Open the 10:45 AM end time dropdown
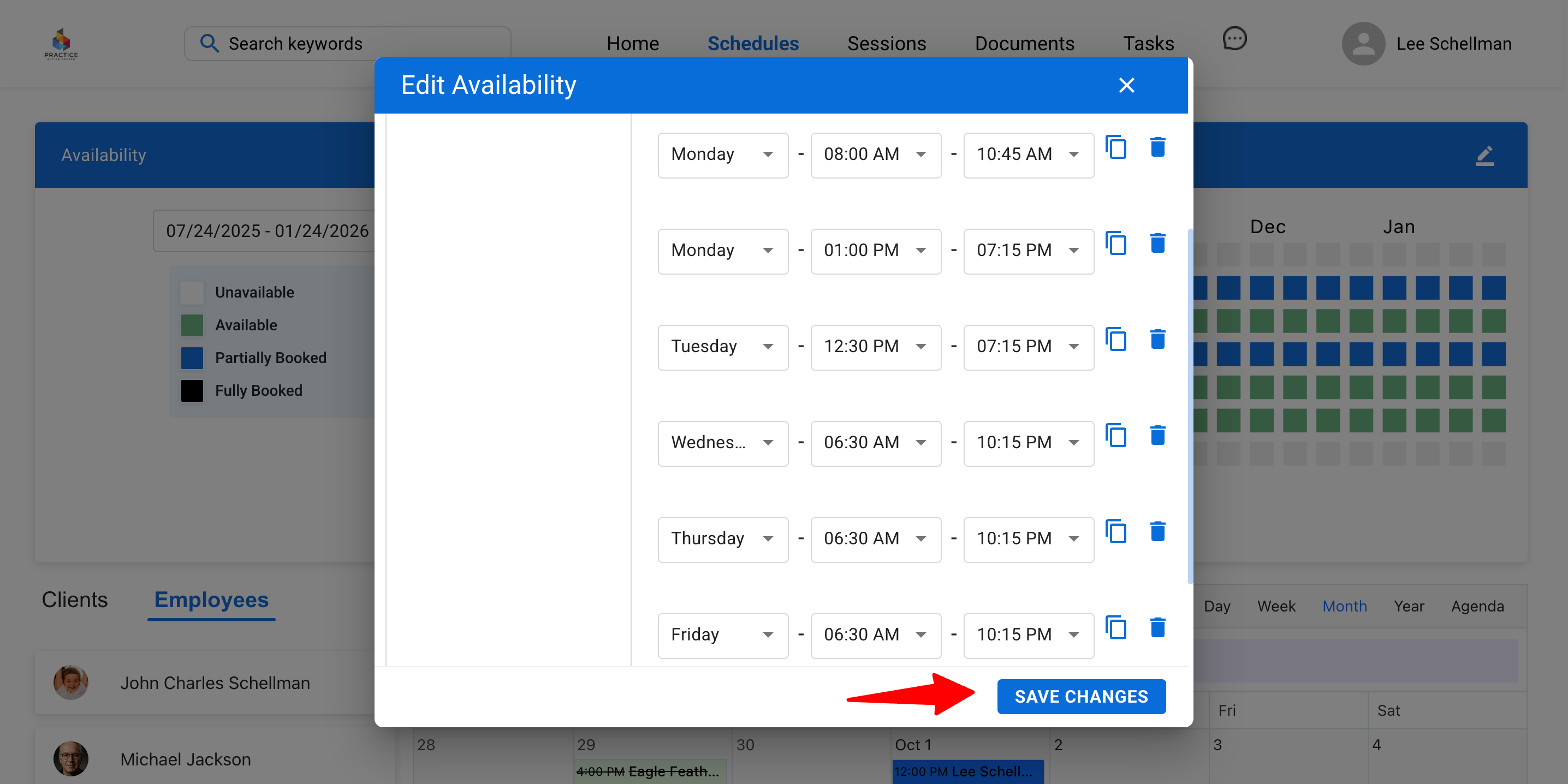 tap(1028, 155)
